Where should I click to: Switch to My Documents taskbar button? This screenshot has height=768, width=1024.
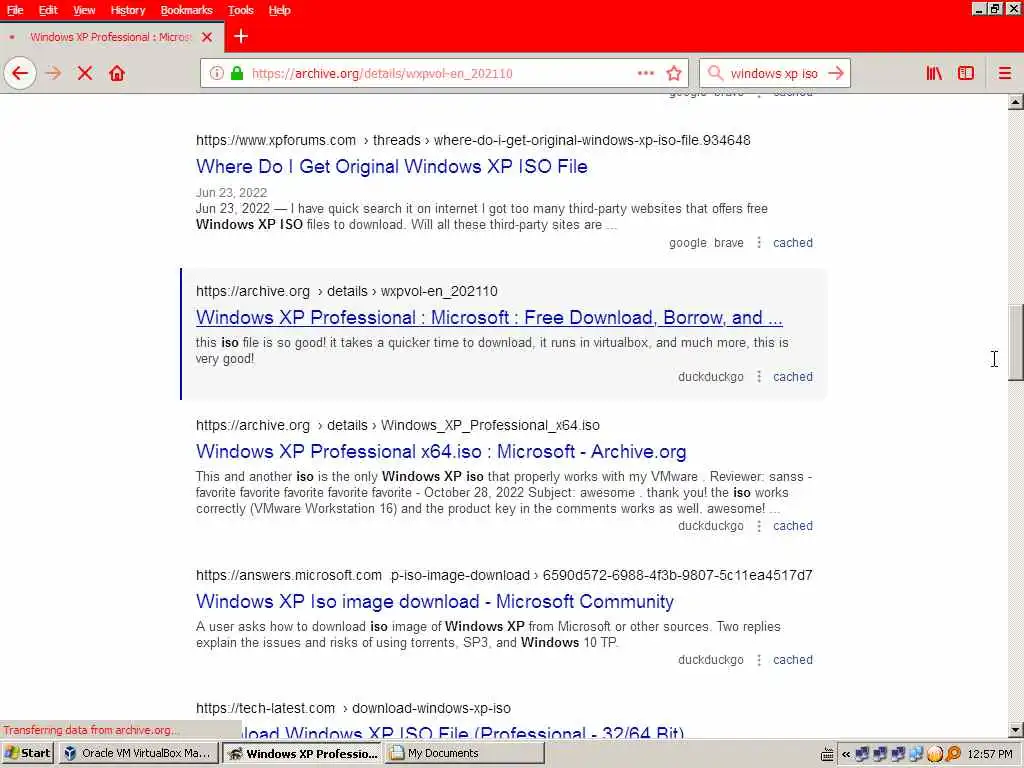tap(464, 754)
